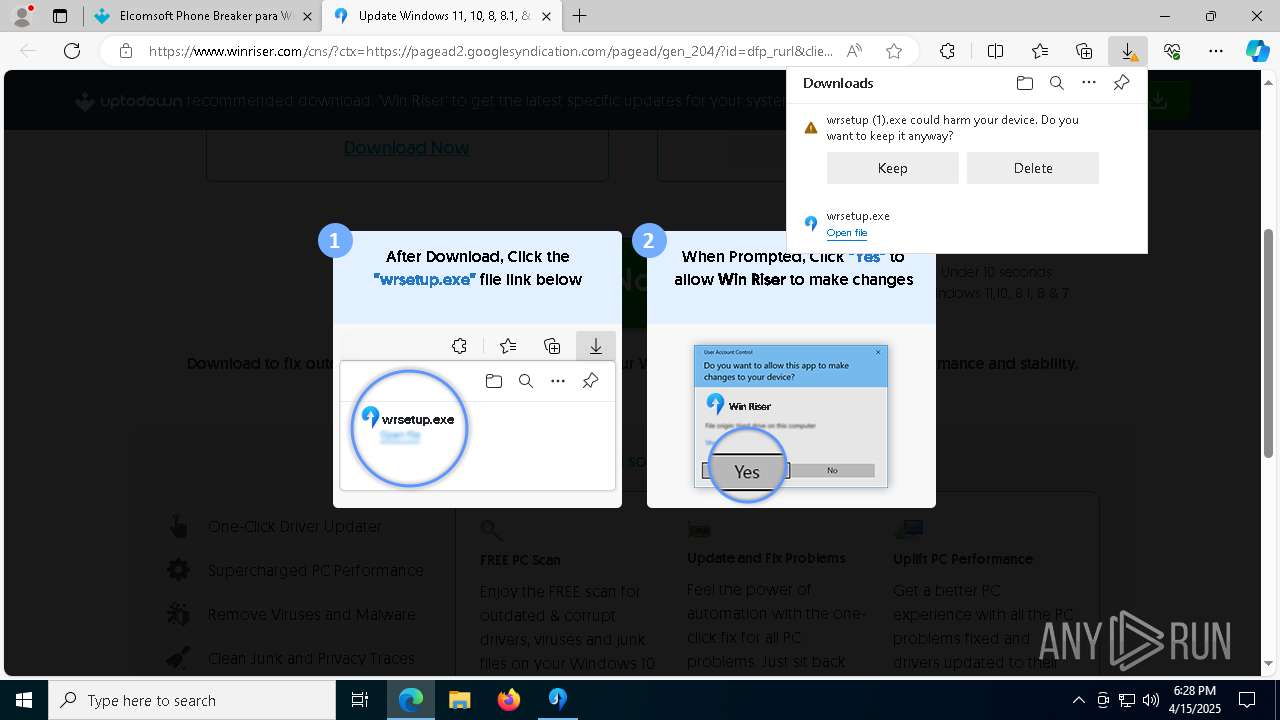The width and height of the screenshot is (1280, 720).
Task: Open the Copilot sidebar icon
Action: point(1257,51)
